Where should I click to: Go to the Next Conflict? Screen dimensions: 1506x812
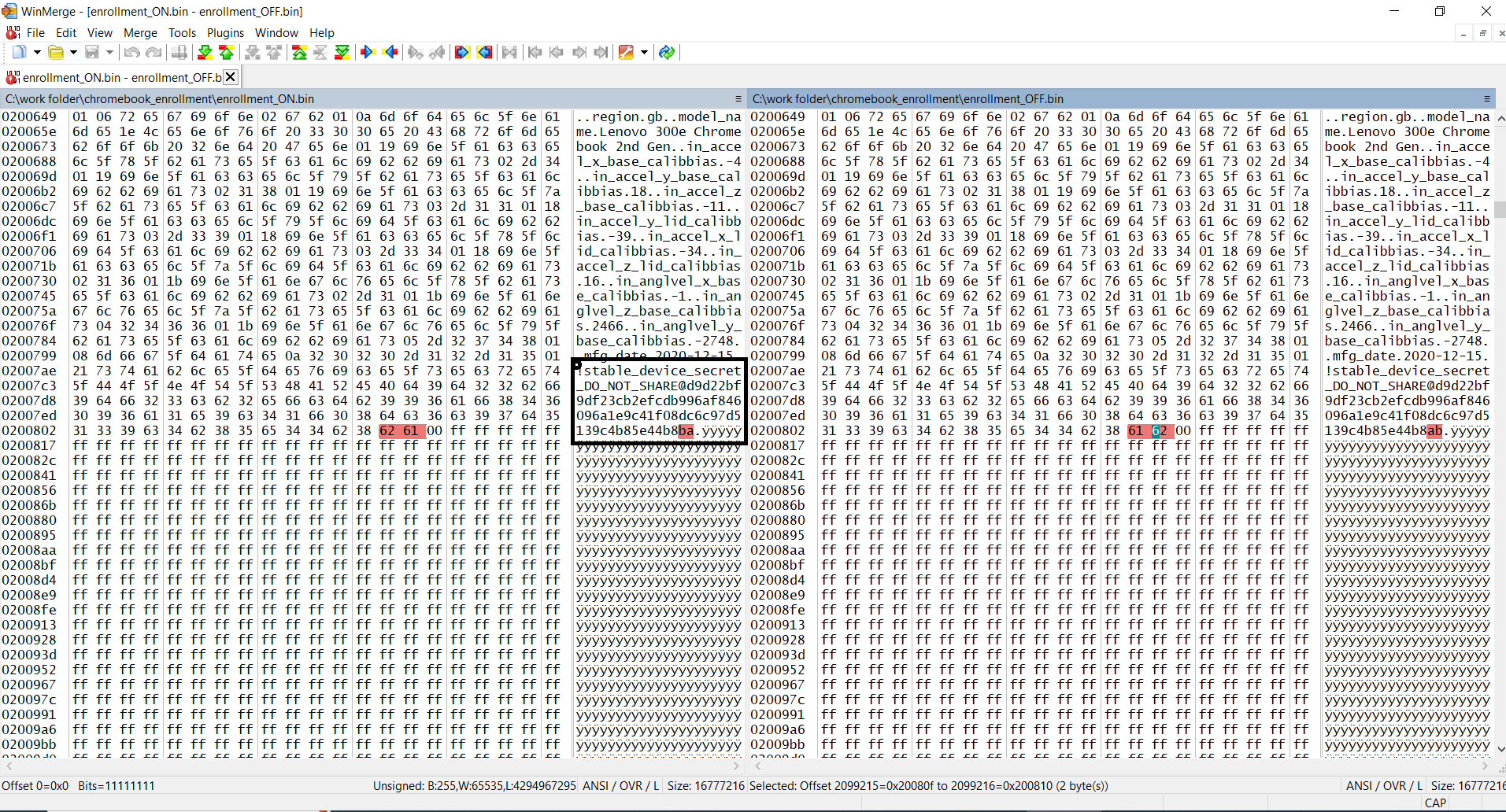(x=252, y=53)
